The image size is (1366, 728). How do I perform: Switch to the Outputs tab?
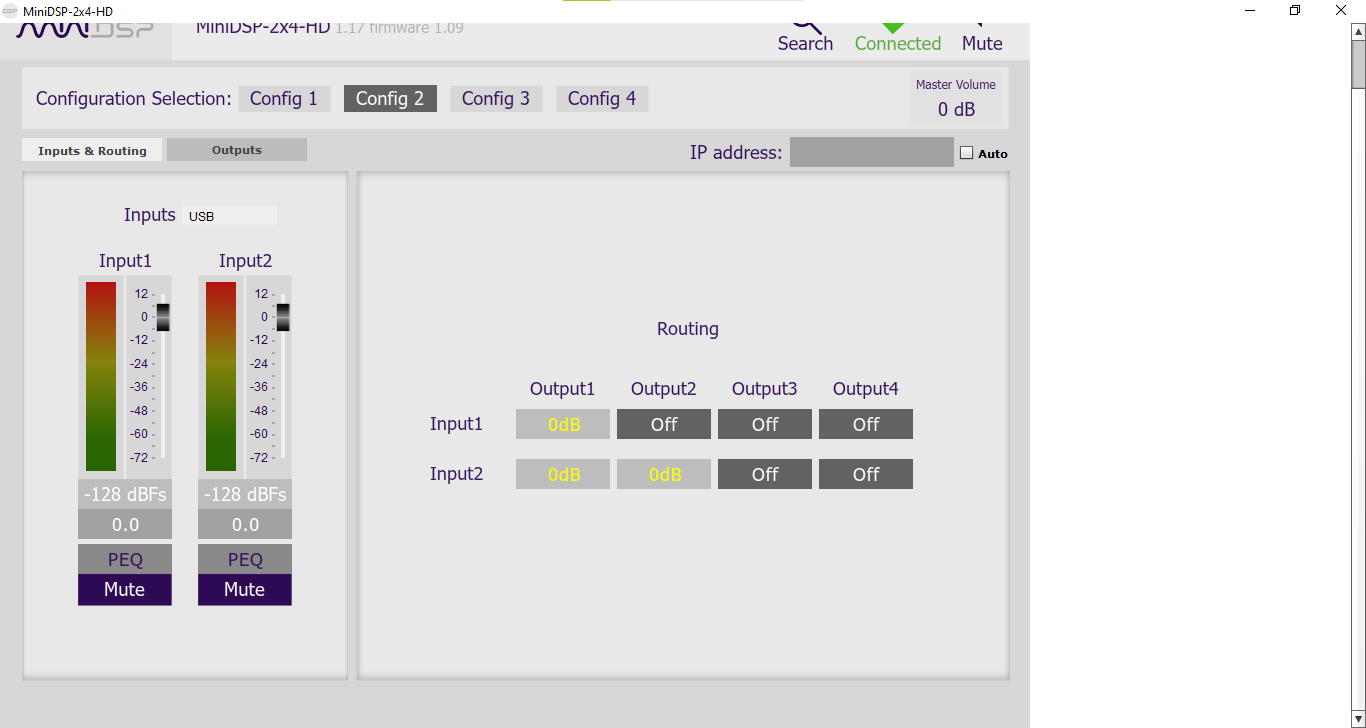(x=237, y=150)
